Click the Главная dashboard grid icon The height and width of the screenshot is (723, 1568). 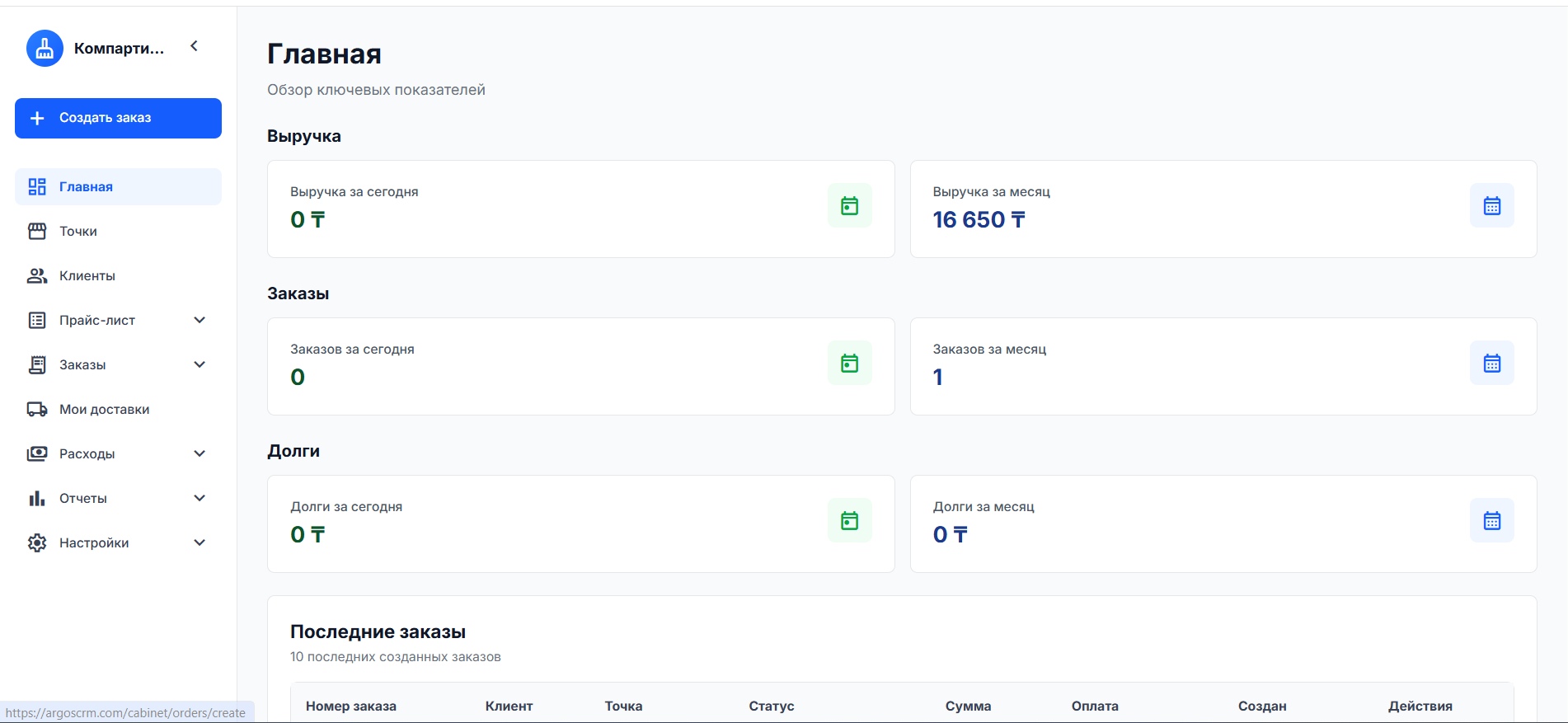tap(37, 187)
